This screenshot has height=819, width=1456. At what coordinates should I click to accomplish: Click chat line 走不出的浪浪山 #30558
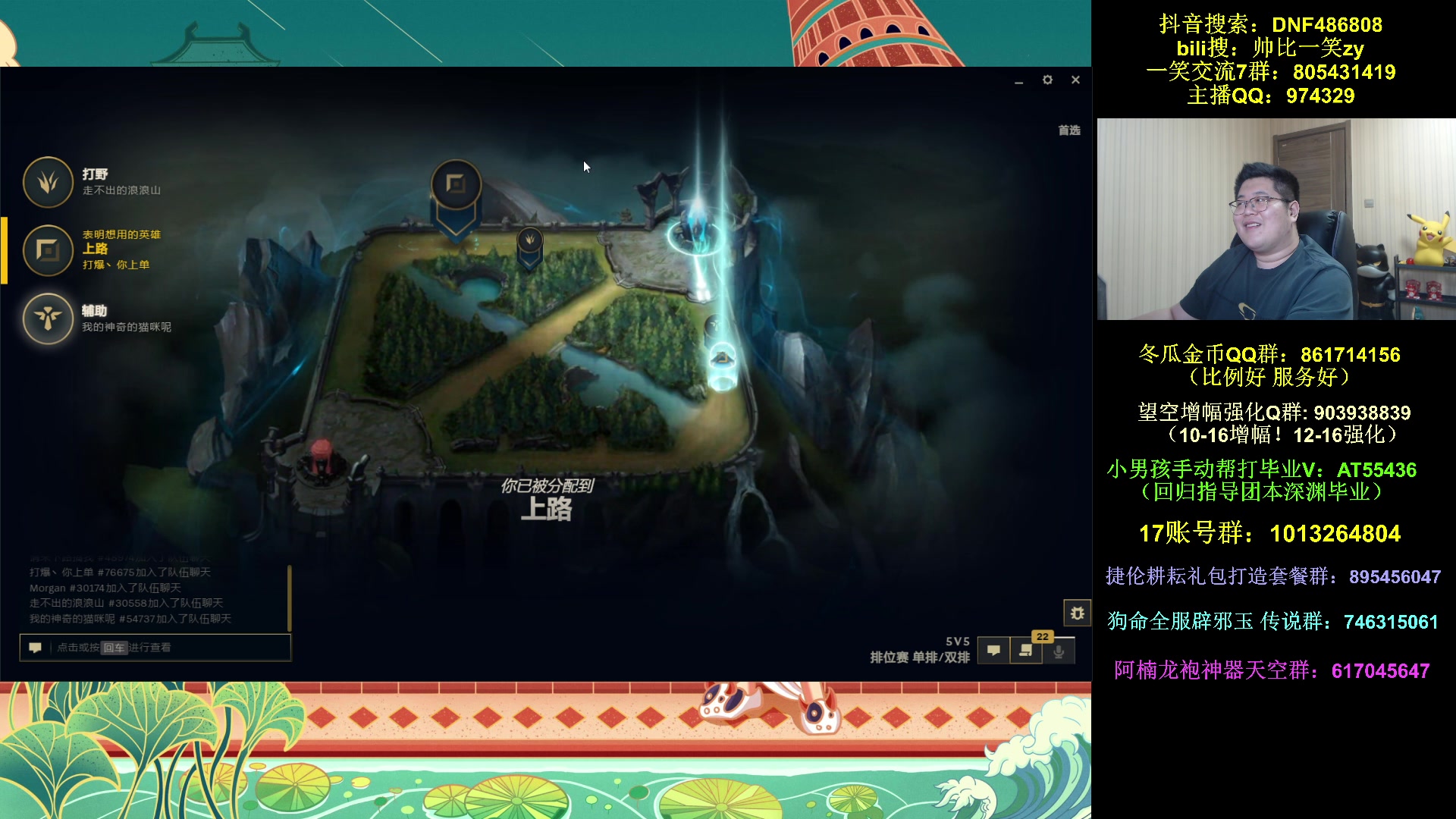click(126, 603)
